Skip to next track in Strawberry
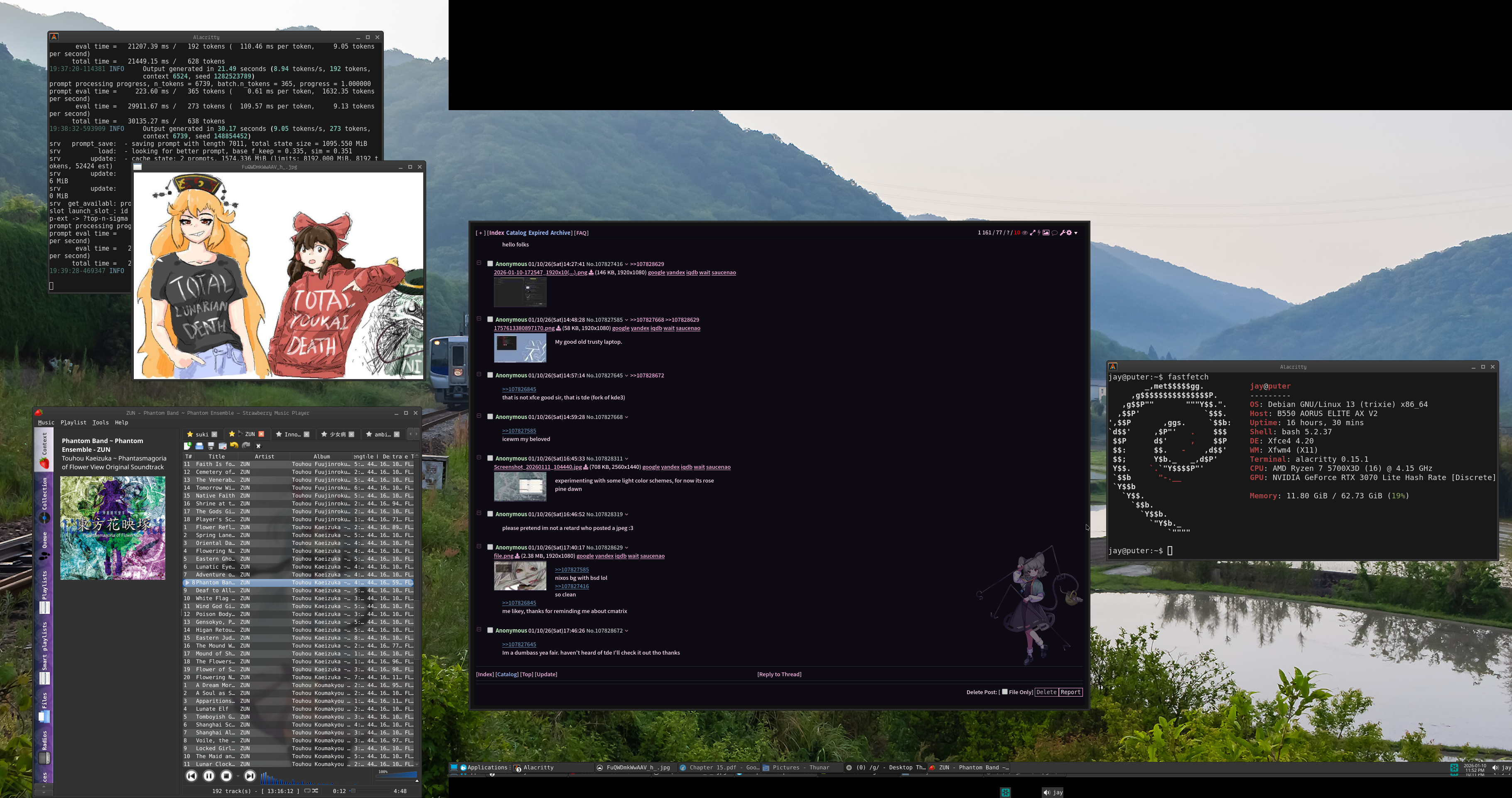Image resolution: width=1512 pixels, height=798 pixels. (x=250, y=776)
